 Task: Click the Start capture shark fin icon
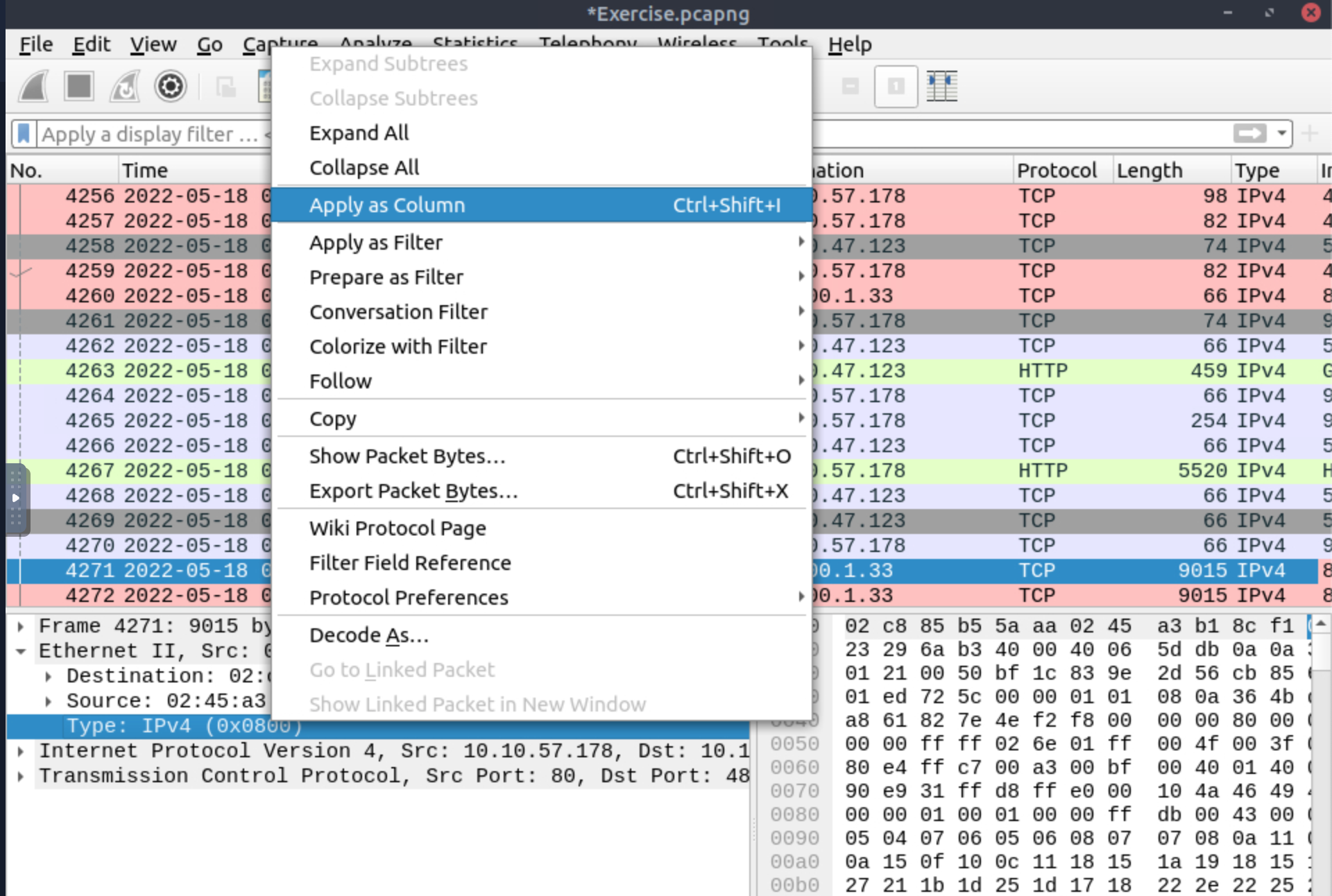(33, 87)
